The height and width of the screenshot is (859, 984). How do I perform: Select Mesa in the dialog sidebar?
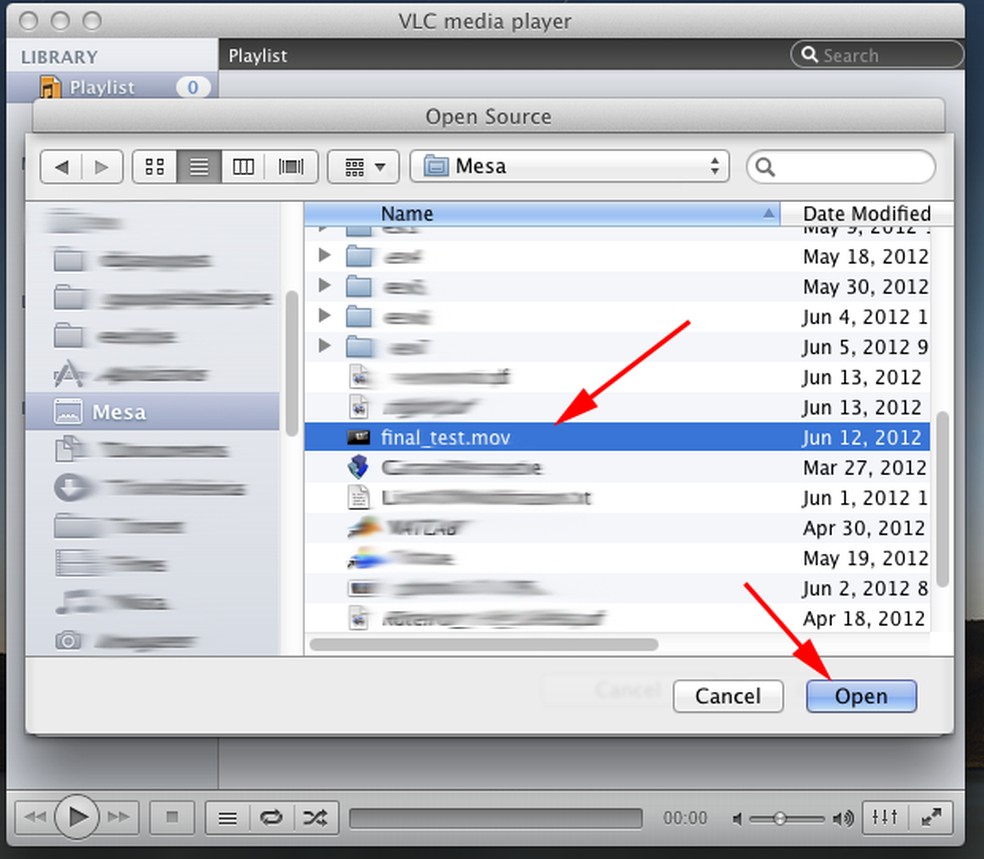pos(152,412)
